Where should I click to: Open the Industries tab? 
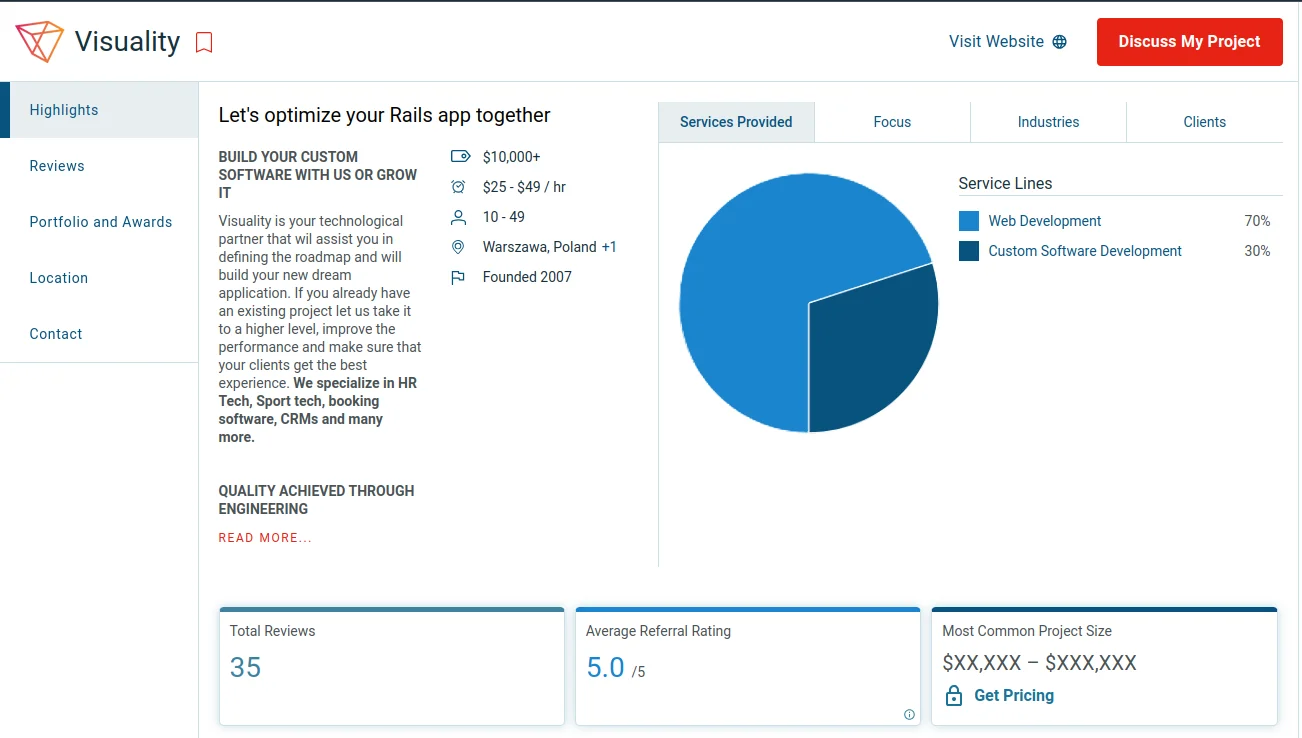tap(1048, 122)
